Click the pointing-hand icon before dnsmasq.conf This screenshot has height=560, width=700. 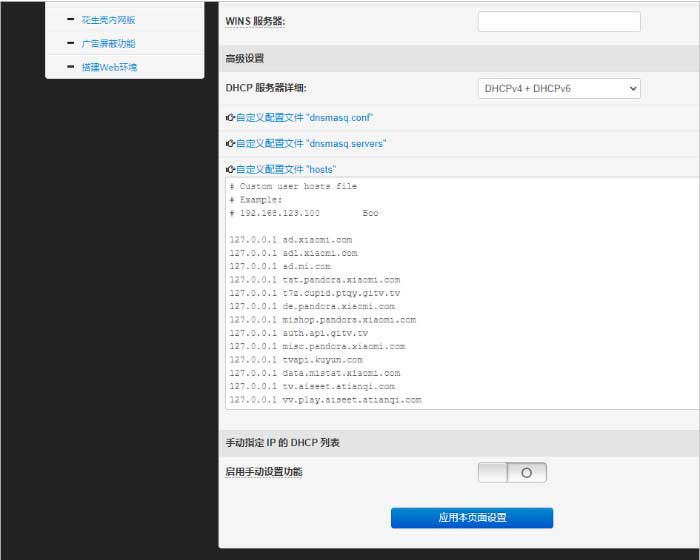(x=230, y=118)
